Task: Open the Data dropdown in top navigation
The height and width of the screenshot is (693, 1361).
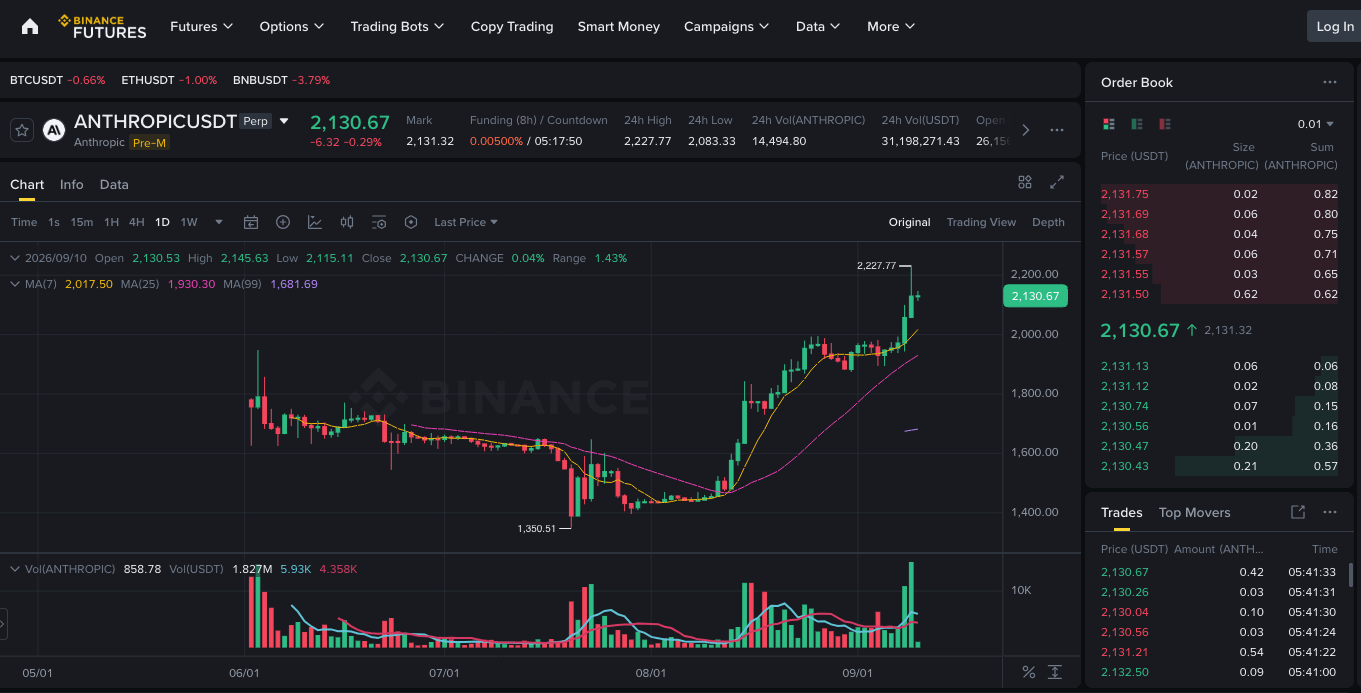Action: (817, 27)
